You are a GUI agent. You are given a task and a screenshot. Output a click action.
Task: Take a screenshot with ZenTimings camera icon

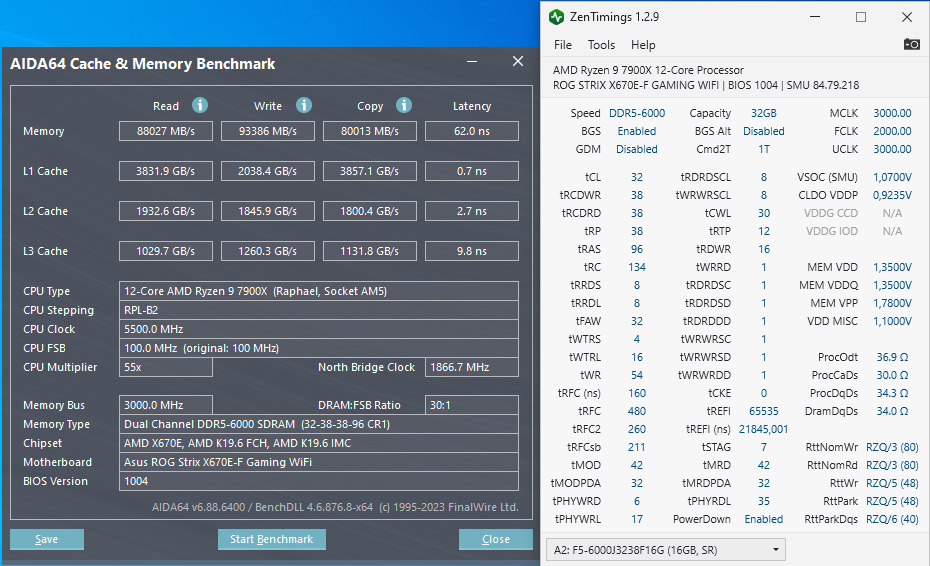pyautogui.click(x=911, y=44)
